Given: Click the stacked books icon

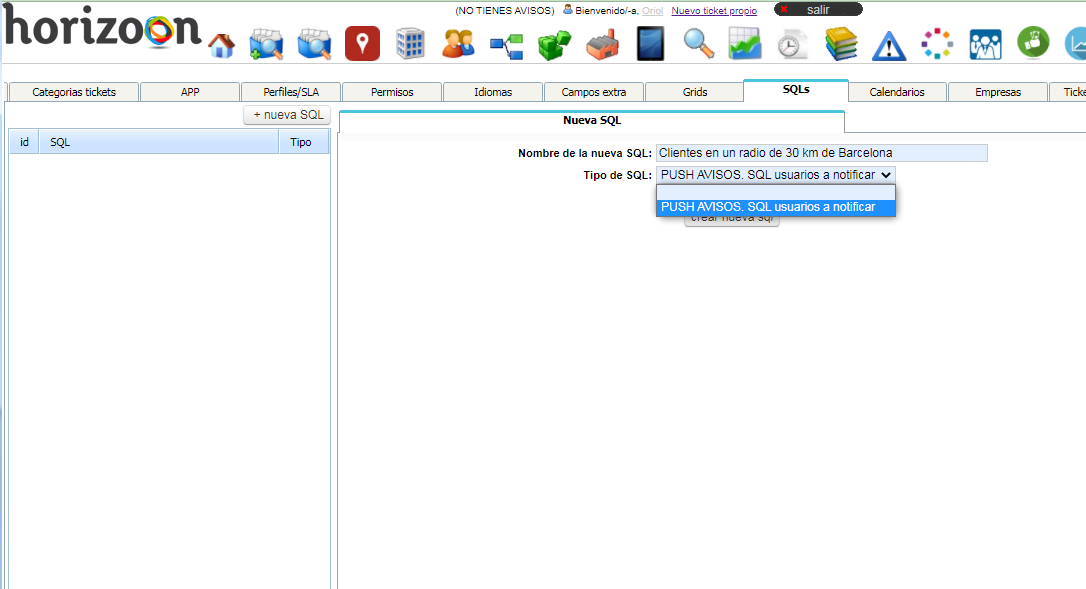Looking at the screenshot, I should click(841, 44).
